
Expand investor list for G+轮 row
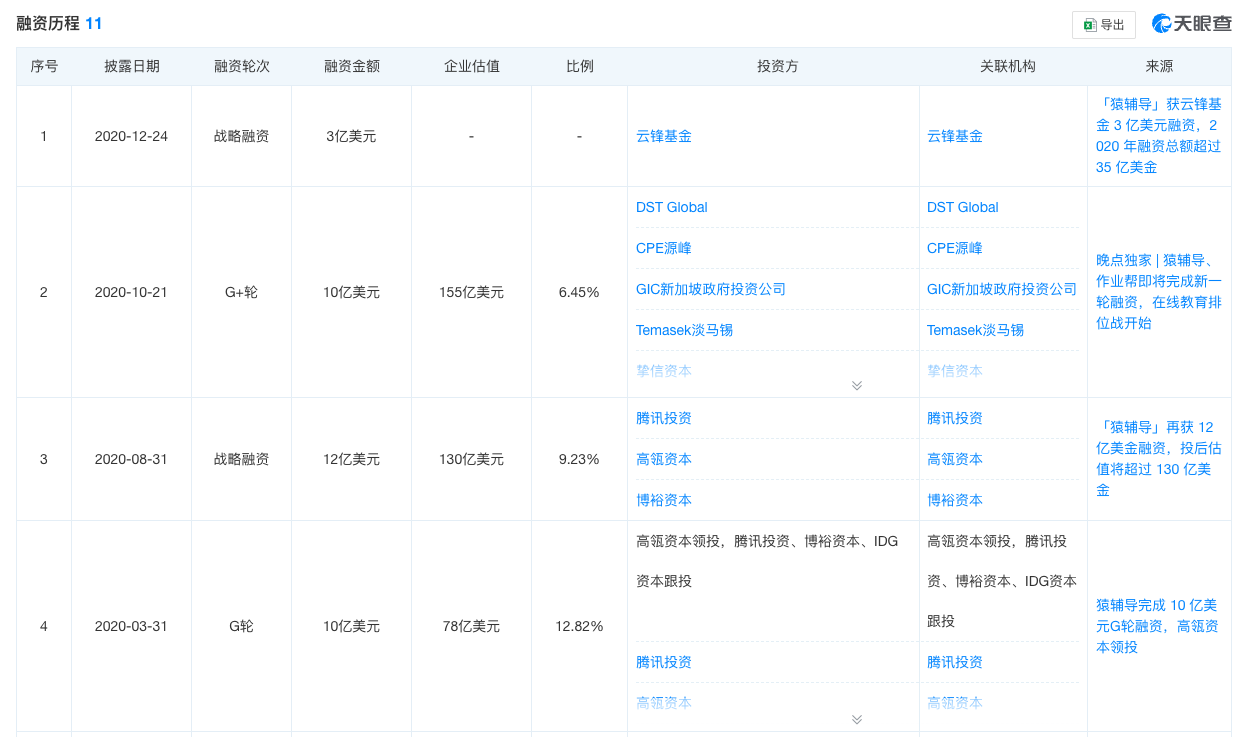[857, 385]
